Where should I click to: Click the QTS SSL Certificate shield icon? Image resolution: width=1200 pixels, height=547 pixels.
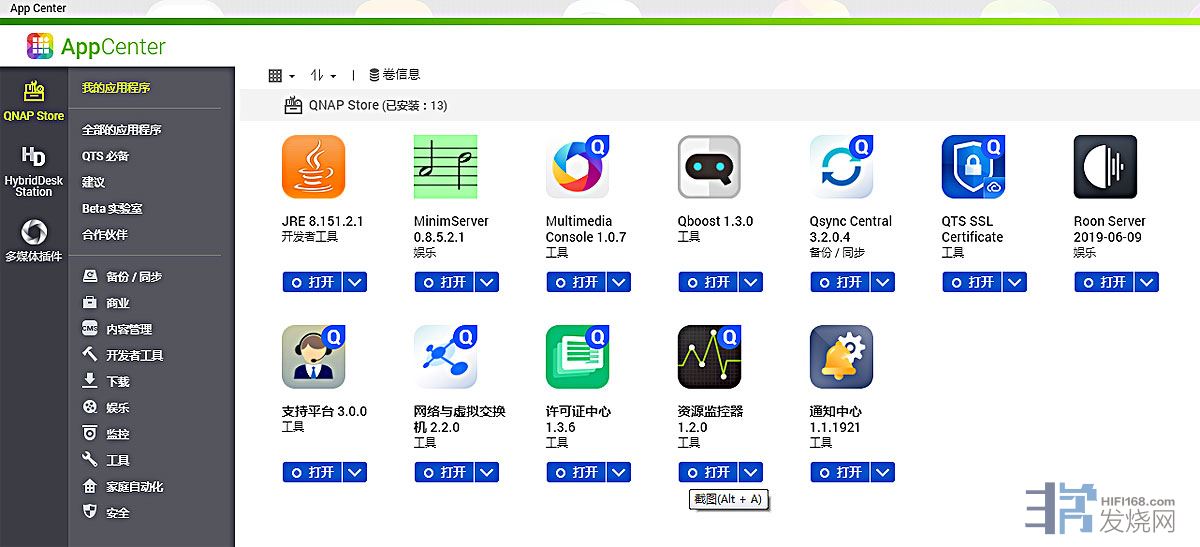pyautogui.click(x=973, y=167)
